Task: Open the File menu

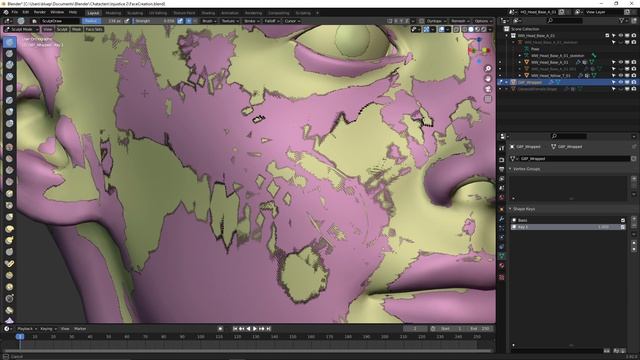Action: [x=15, y=12]
